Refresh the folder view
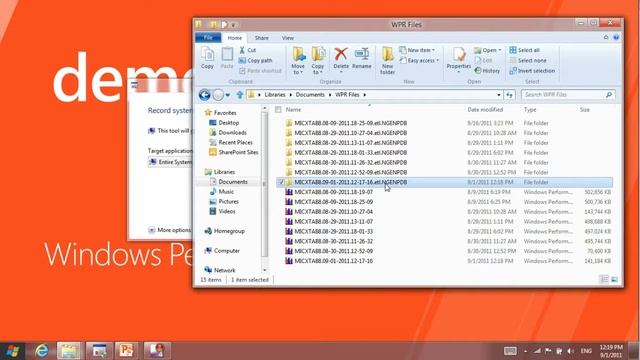 click(509, 95)
